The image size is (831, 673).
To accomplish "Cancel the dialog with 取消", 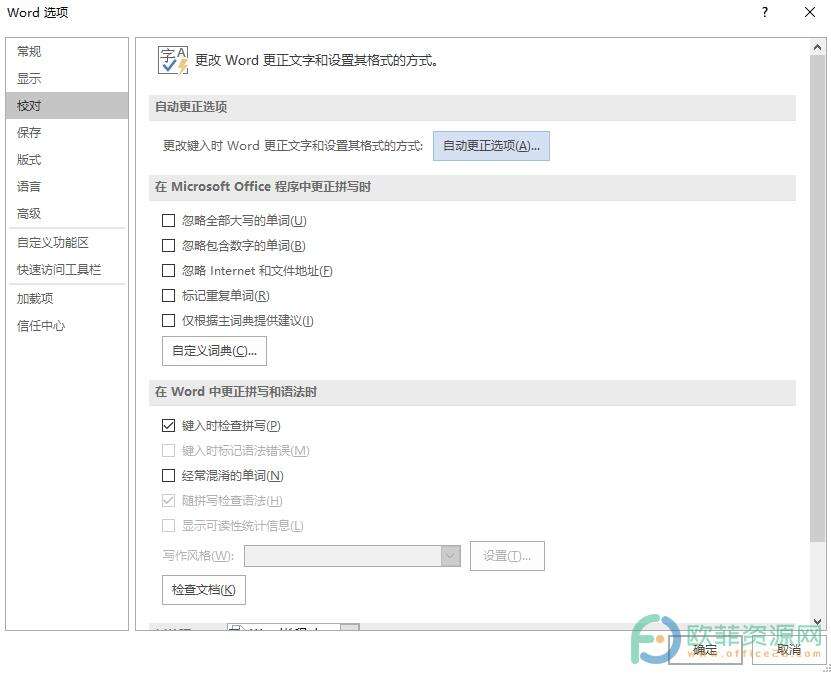I will click(x=789, y=649).
